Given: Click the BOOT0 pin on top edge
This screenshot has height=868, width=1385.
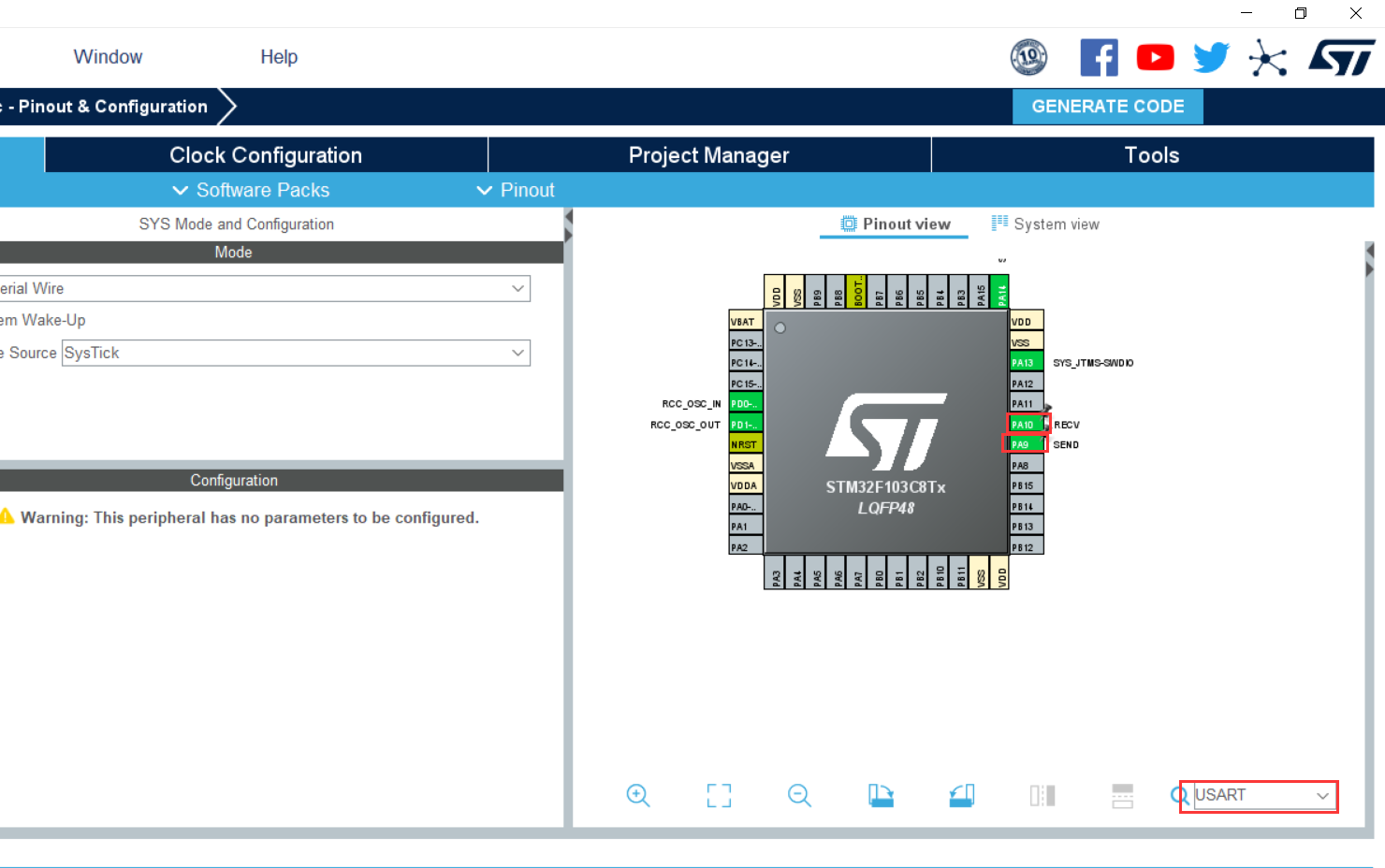Looking at the screenshot, I should 856,291.
